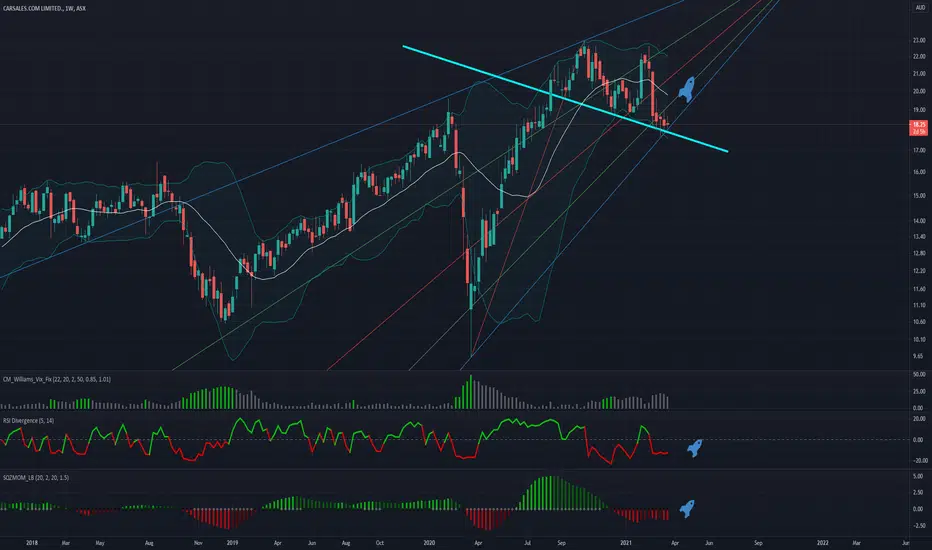
Task: Click the 9.65 price scale value
Action: pos(919,356)
